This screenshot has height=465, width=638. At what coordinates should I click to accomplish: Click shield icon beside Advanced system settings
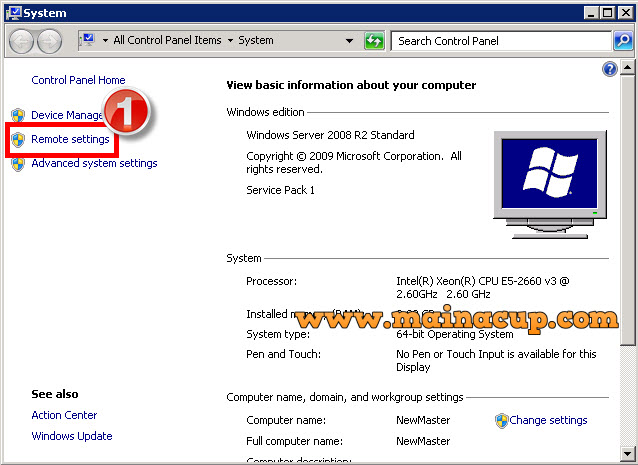[x=18, y=164]
